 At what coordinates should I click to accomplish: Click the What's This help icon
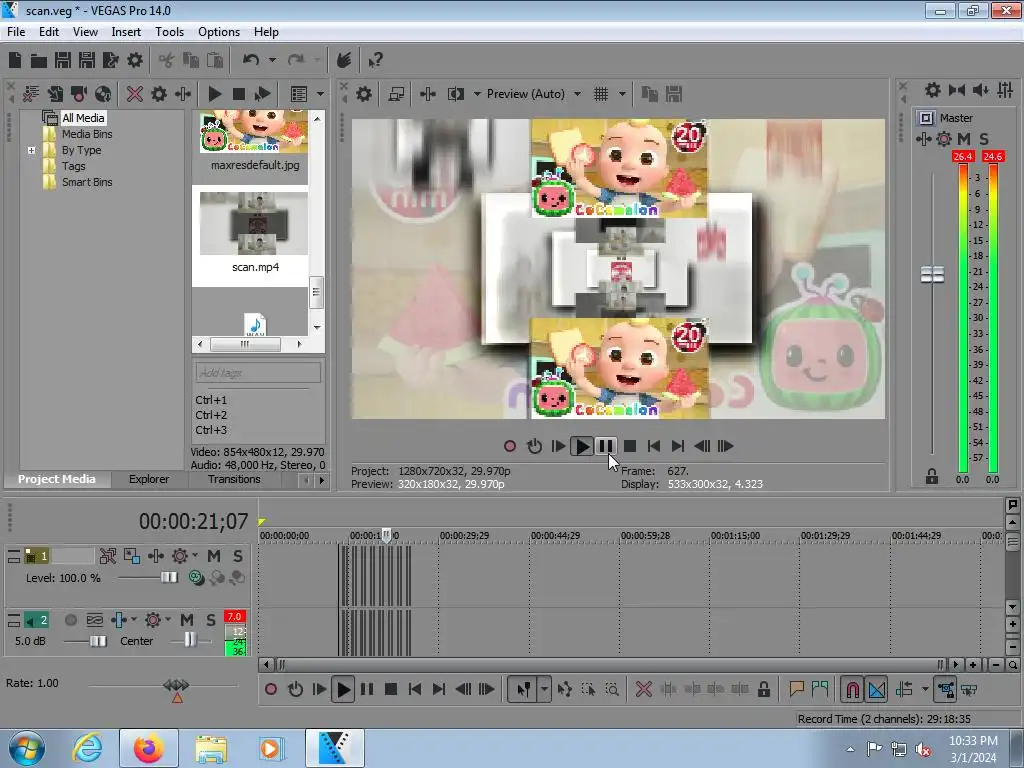tap(375, 60)
